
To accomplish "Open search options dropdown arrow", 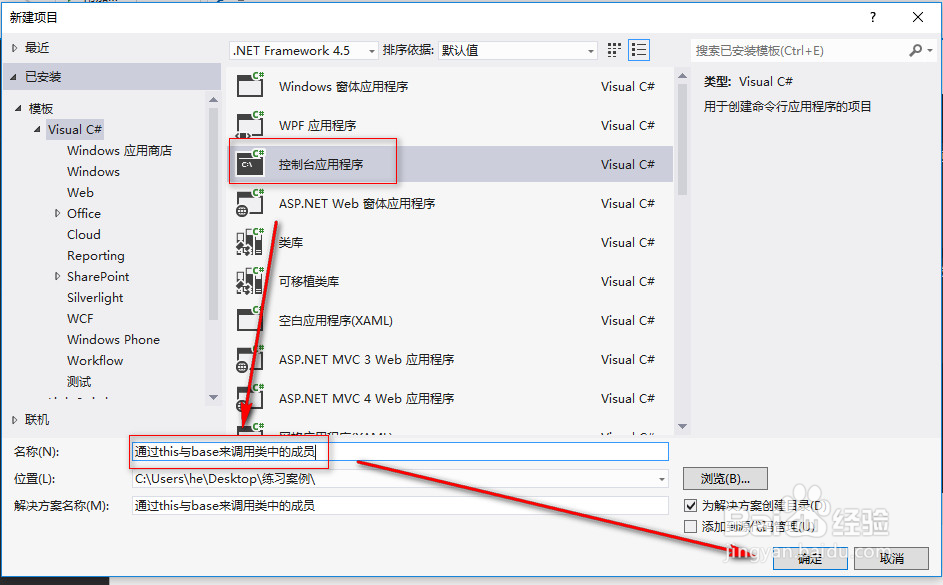I will coord(930,51).
